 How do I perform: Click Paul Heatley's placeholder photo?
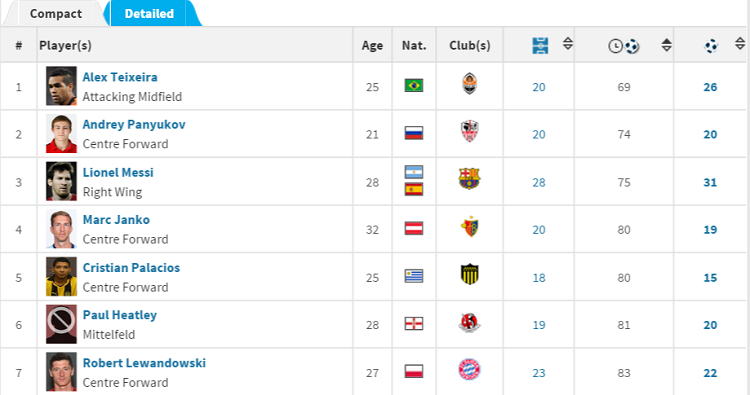(x=61, y=324)
